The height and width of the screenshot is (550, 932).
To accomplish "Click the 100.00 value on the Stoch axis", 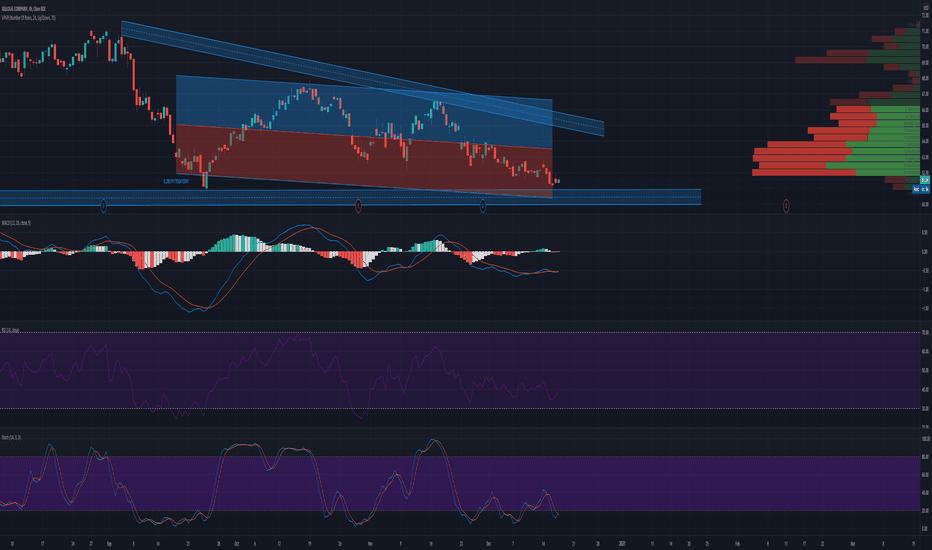I will coord(925,439).
